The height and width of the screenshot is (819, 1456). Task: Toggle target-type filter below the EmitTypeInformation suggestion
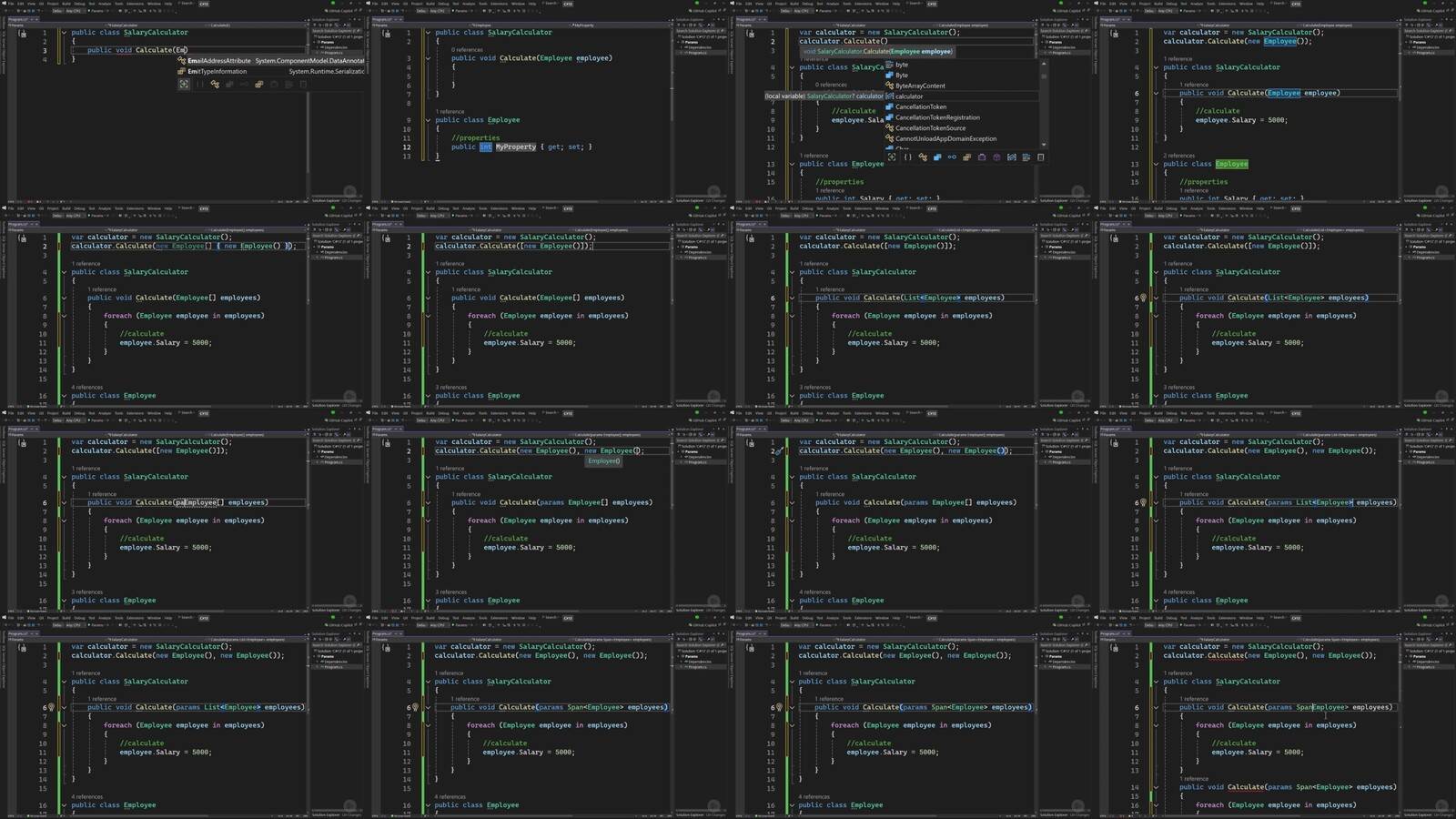(184, 85)
